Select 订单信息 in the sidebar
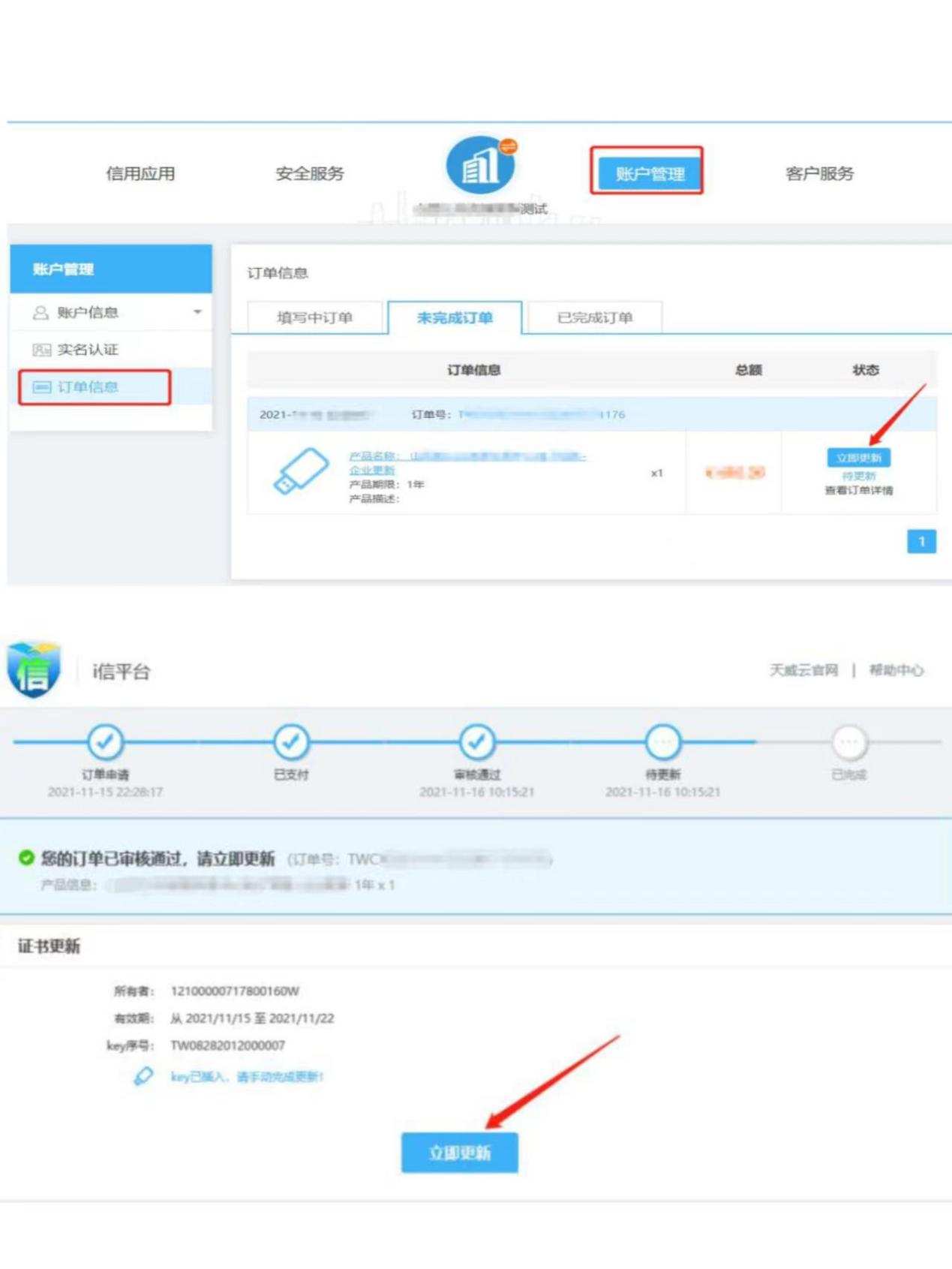Viewport: 952px width, 1269px height. click(95, 387)
